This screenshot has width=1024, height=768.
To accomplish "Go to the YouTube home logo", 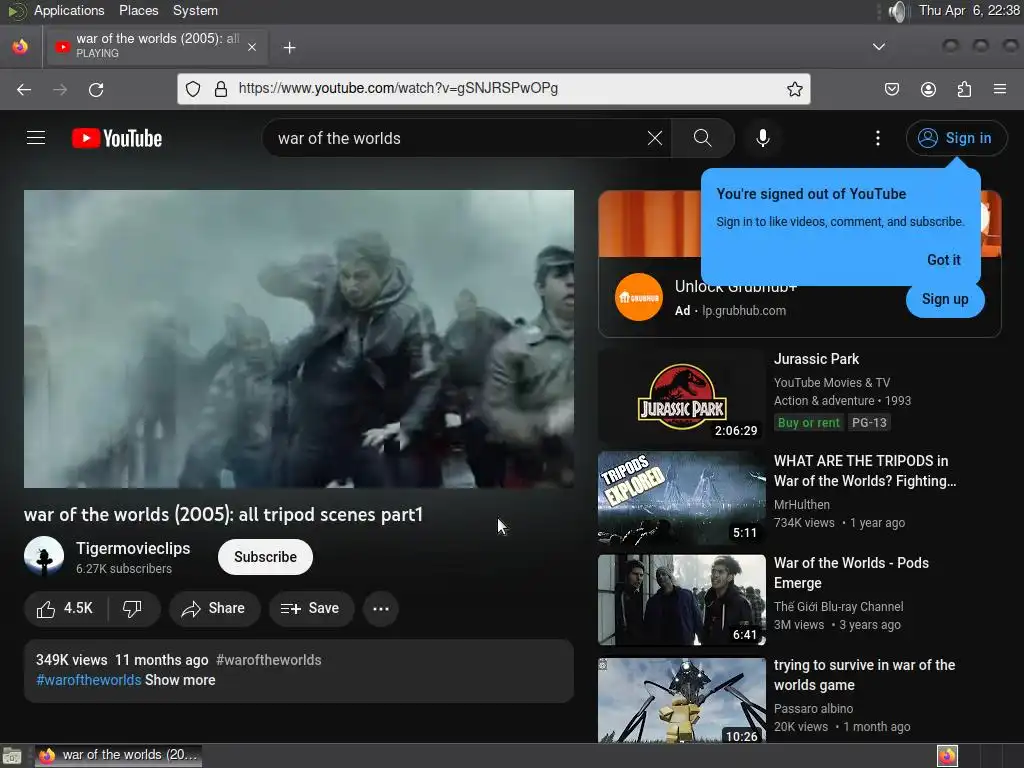I will click(x=117, y=138).
